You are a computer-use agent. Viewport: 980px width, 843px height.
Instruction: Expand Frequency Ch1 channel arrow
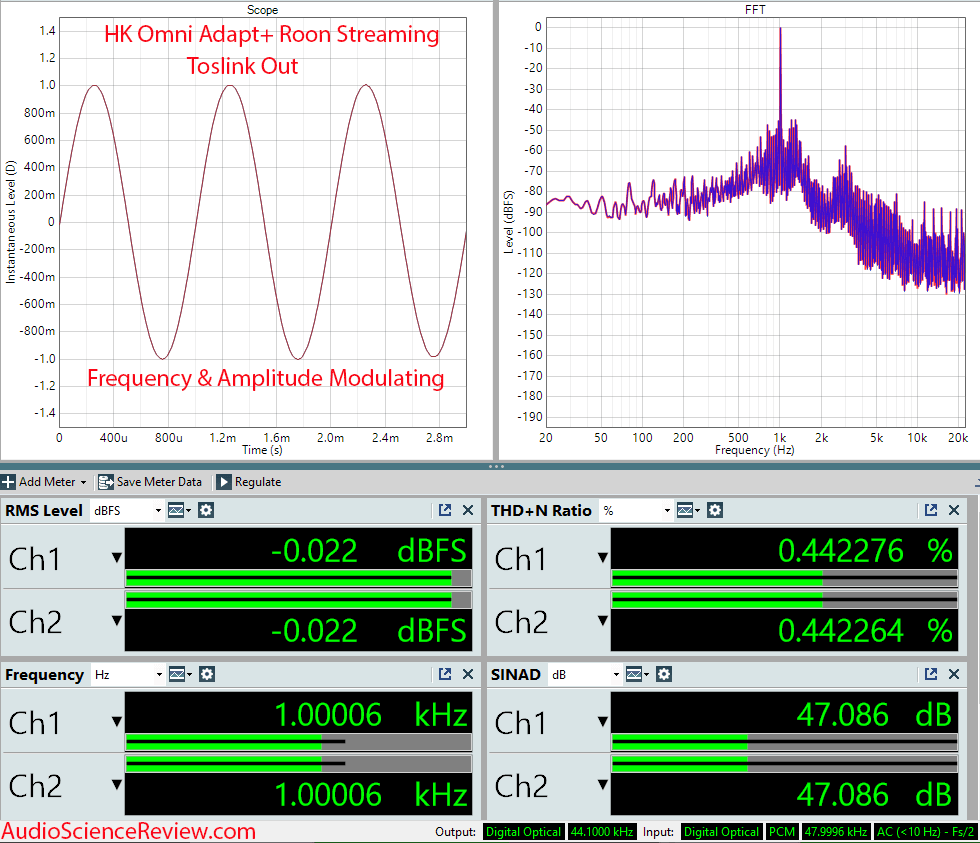coord(117,722)
